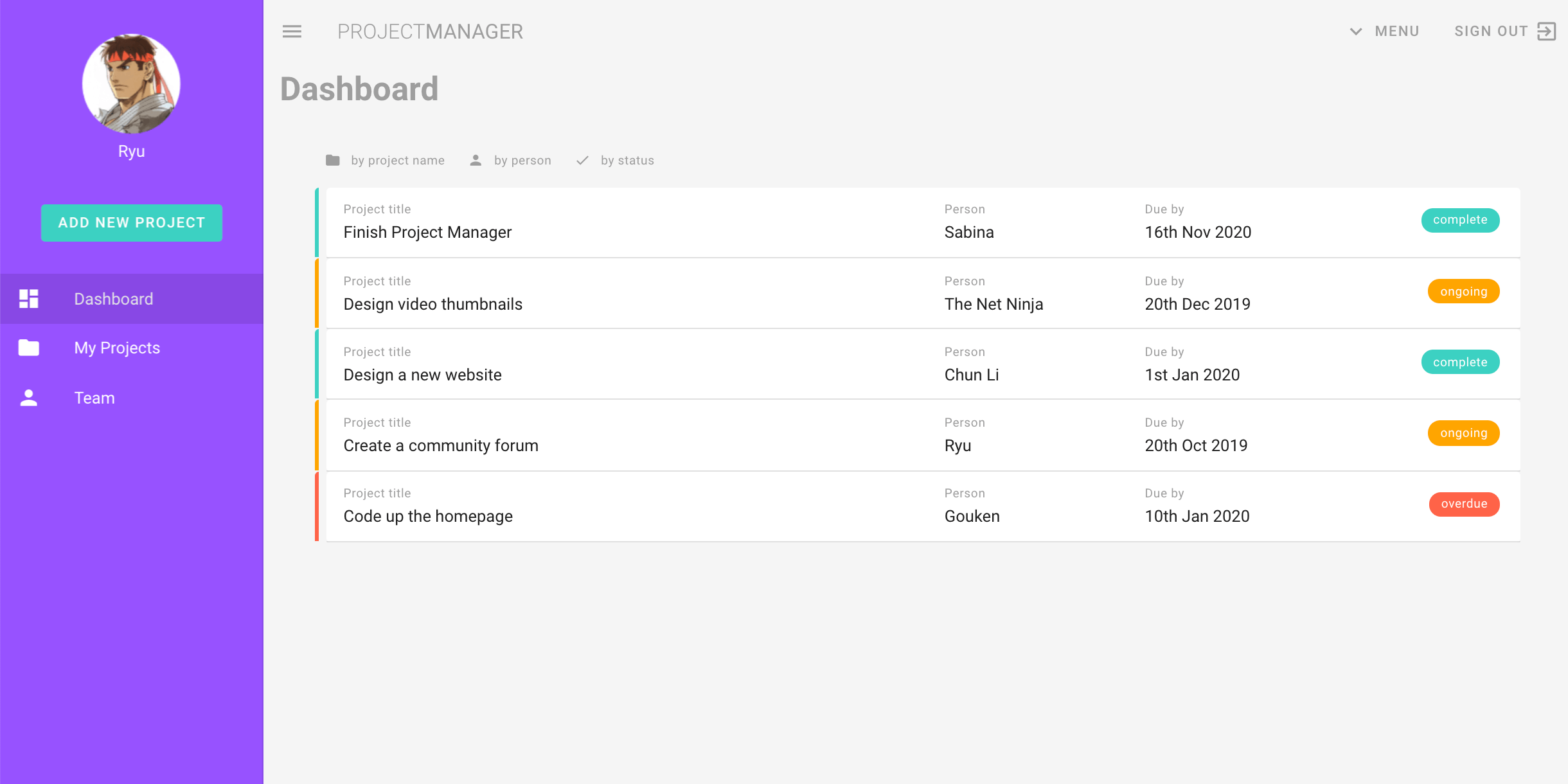Click the checkmark icon beside by status
1568x784 pixels.
pos(582,160)
